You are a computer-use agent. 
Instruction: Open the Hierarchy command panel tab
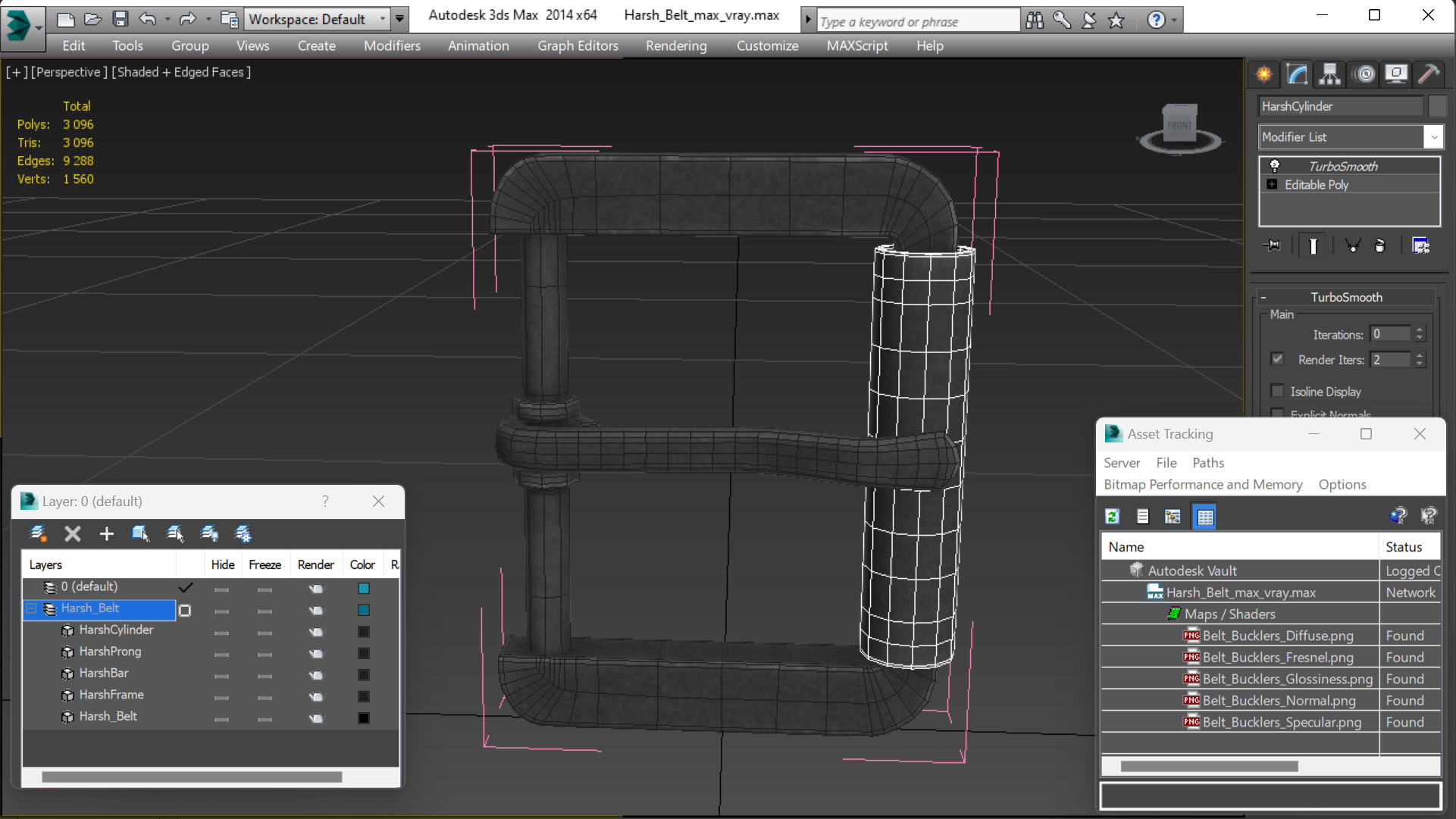coord(1329,73)
